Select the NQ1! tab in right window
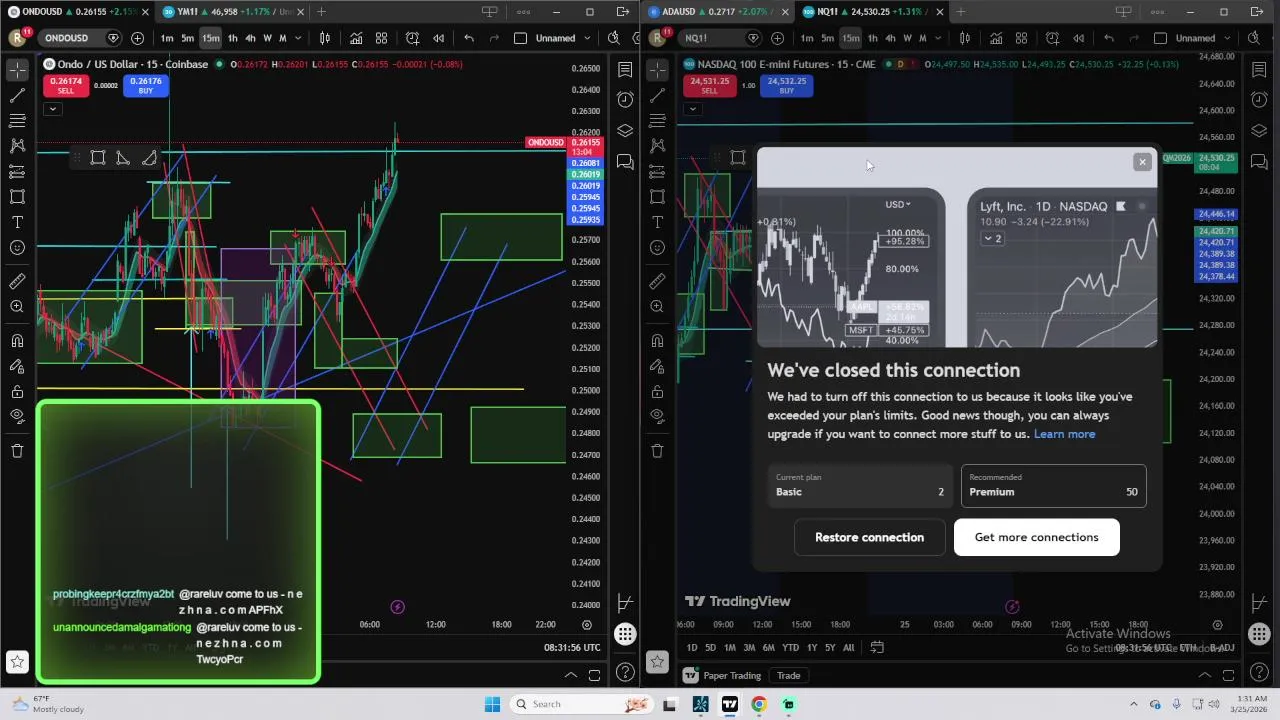 click(872, 12)
